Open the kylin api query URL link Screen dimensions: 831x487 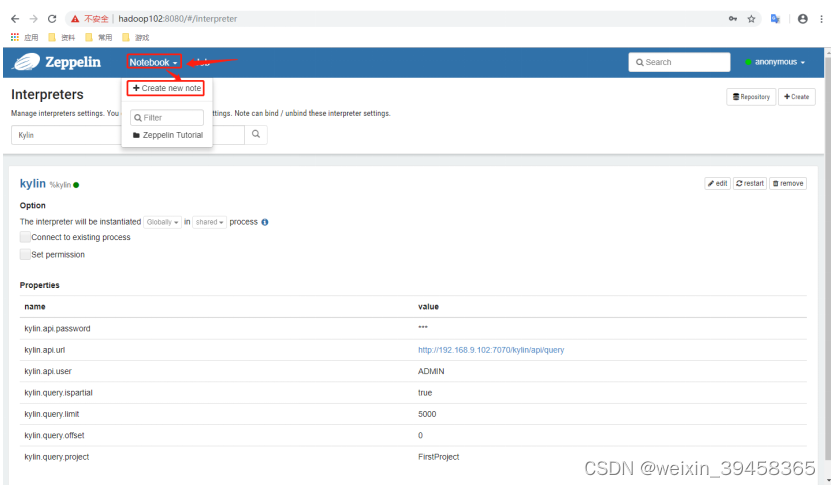click(491, 350)
